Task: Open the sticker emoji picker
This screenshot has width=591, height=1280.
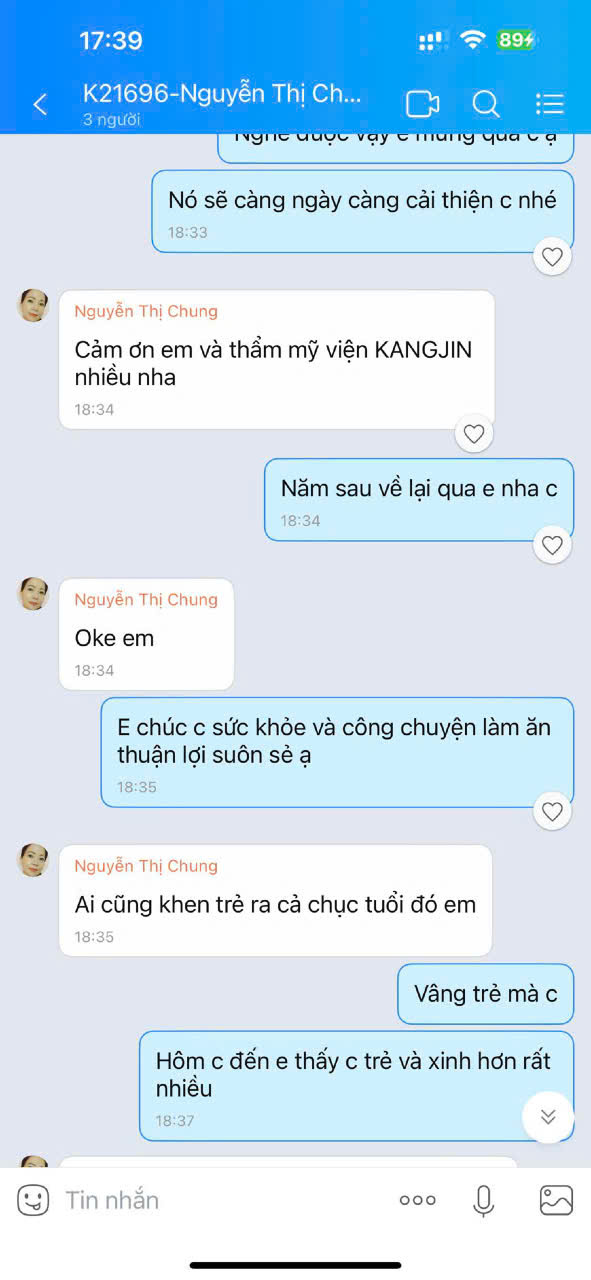Action: (x=33, y=1200)
